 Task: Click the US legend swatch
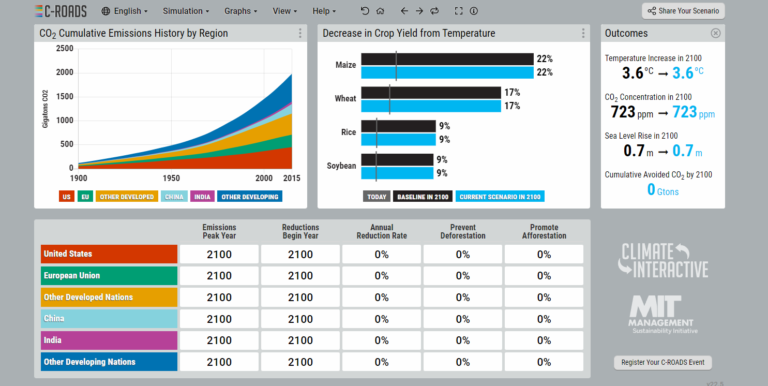click(x=67, y=196)
